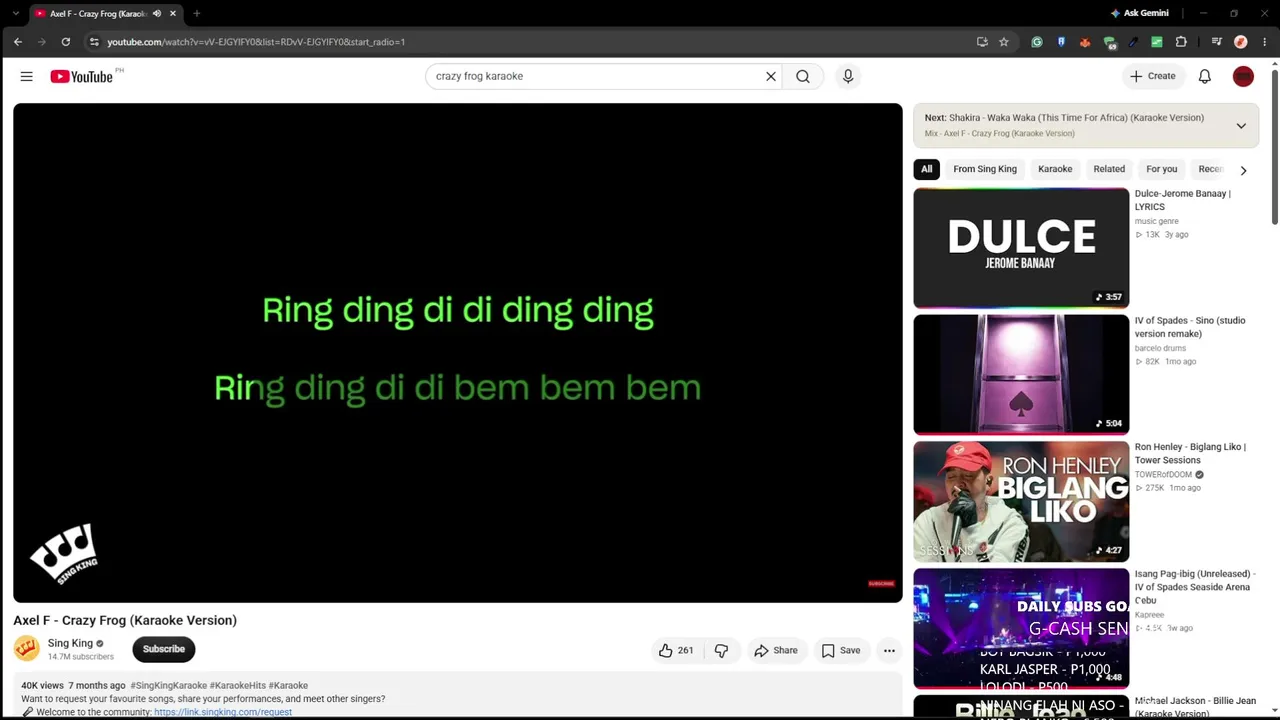
Task: Open the Dulce Jerome Banaay video thumbnail
Action: (1021, 248)
